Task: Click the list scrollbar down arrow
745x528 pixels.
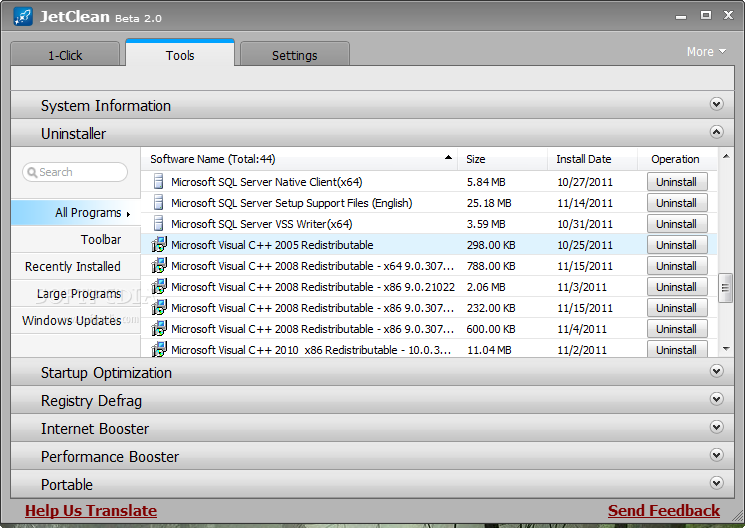Action: coord(726,349)
